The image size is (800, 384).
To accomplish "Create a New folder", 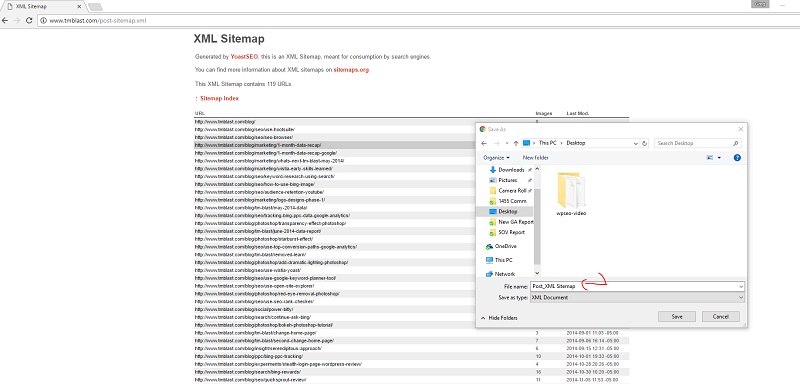I will 536,158.
